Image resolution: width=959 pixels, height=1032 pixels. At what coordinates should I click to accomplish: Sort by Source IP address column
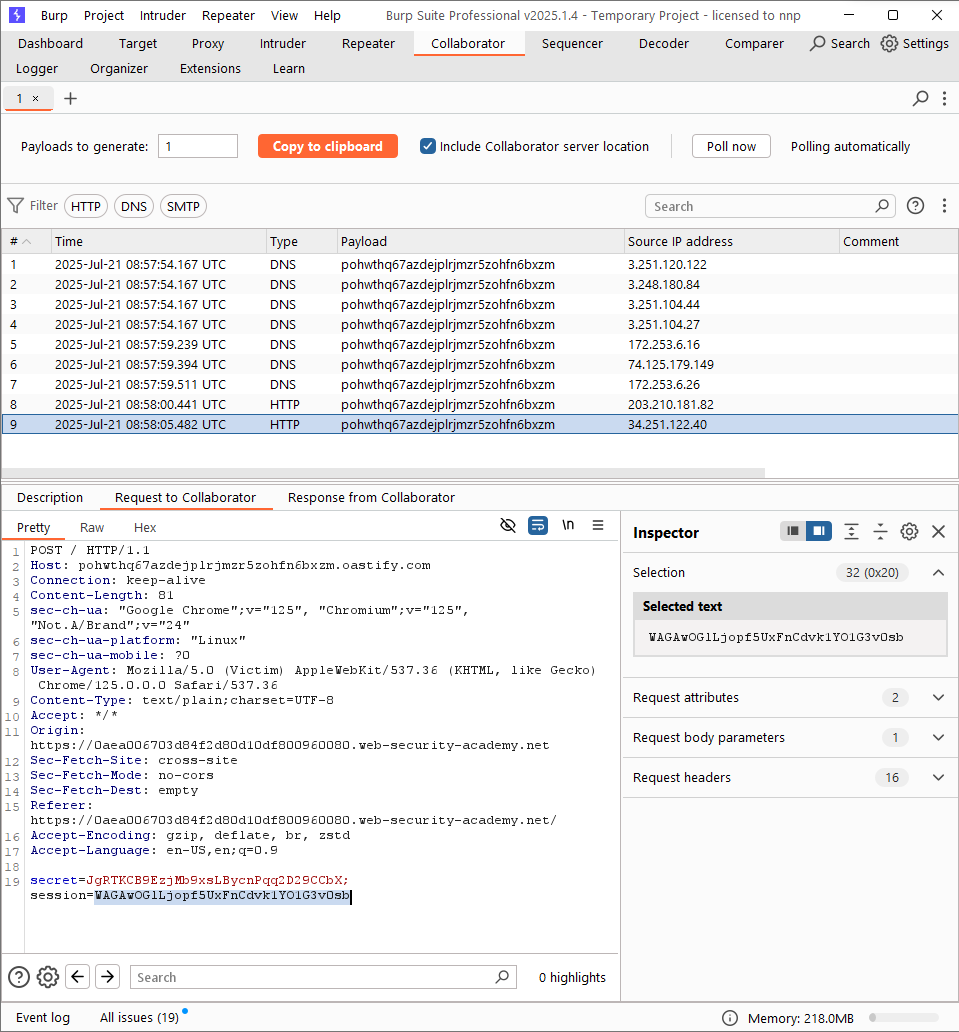[x=731, y=242]
